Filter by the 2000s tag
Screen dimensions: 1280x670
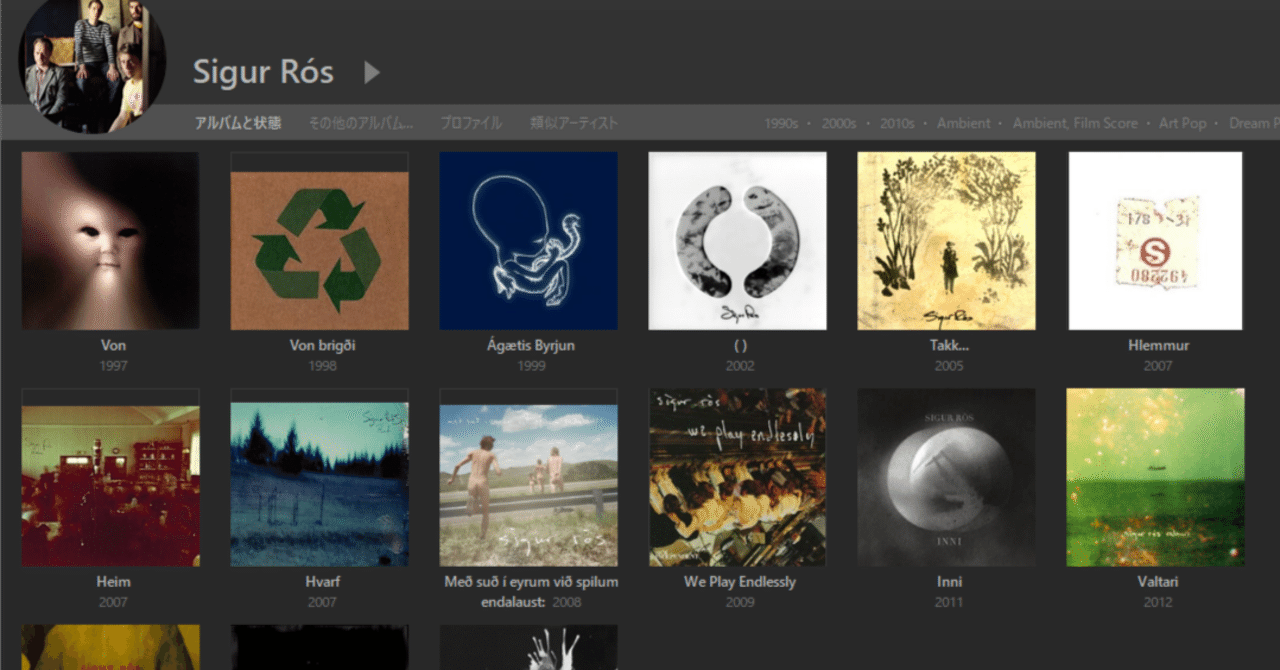(x=840, y=122)
